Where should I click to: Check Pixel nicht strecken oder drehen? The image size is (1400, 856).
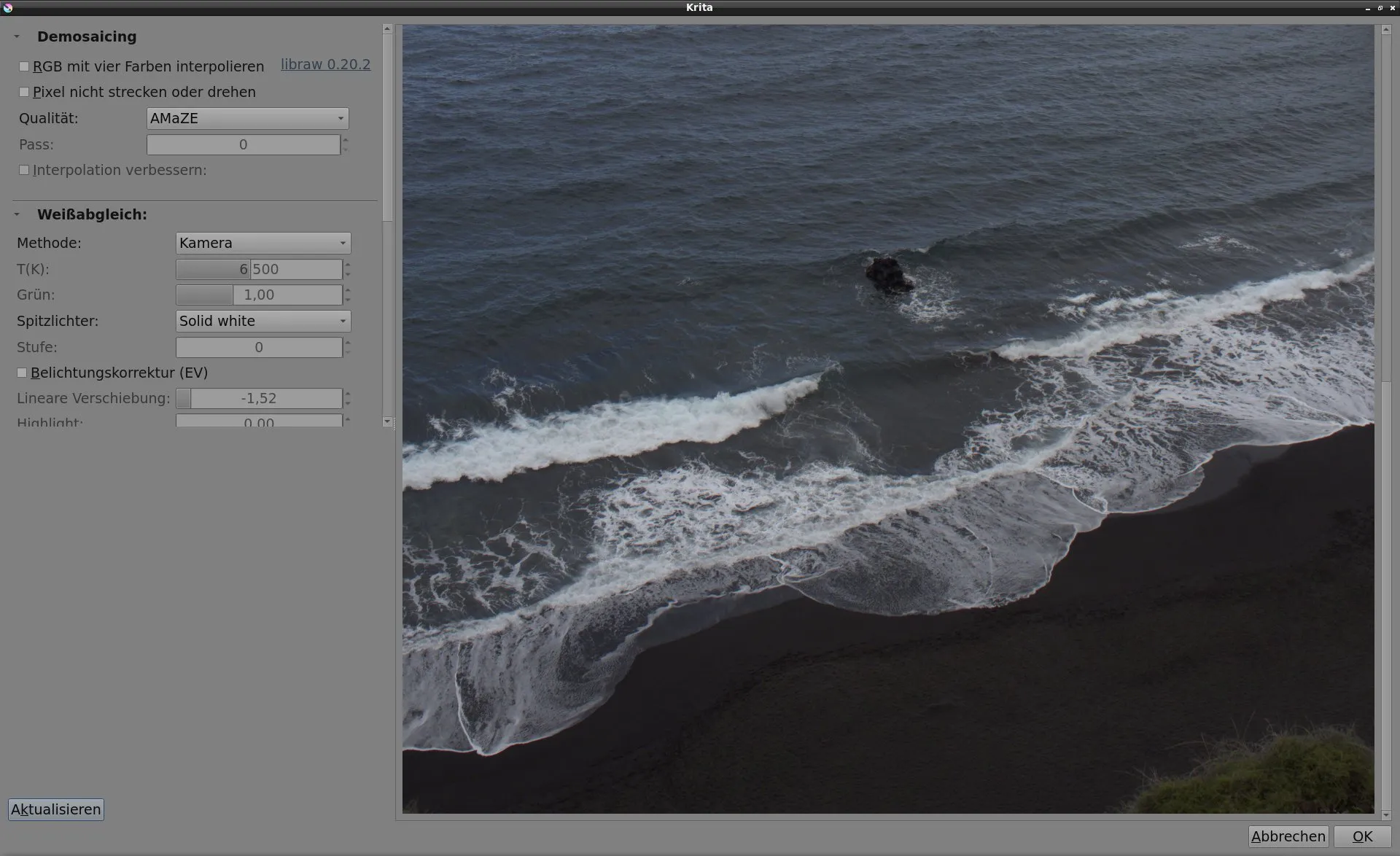coord(24,92)
